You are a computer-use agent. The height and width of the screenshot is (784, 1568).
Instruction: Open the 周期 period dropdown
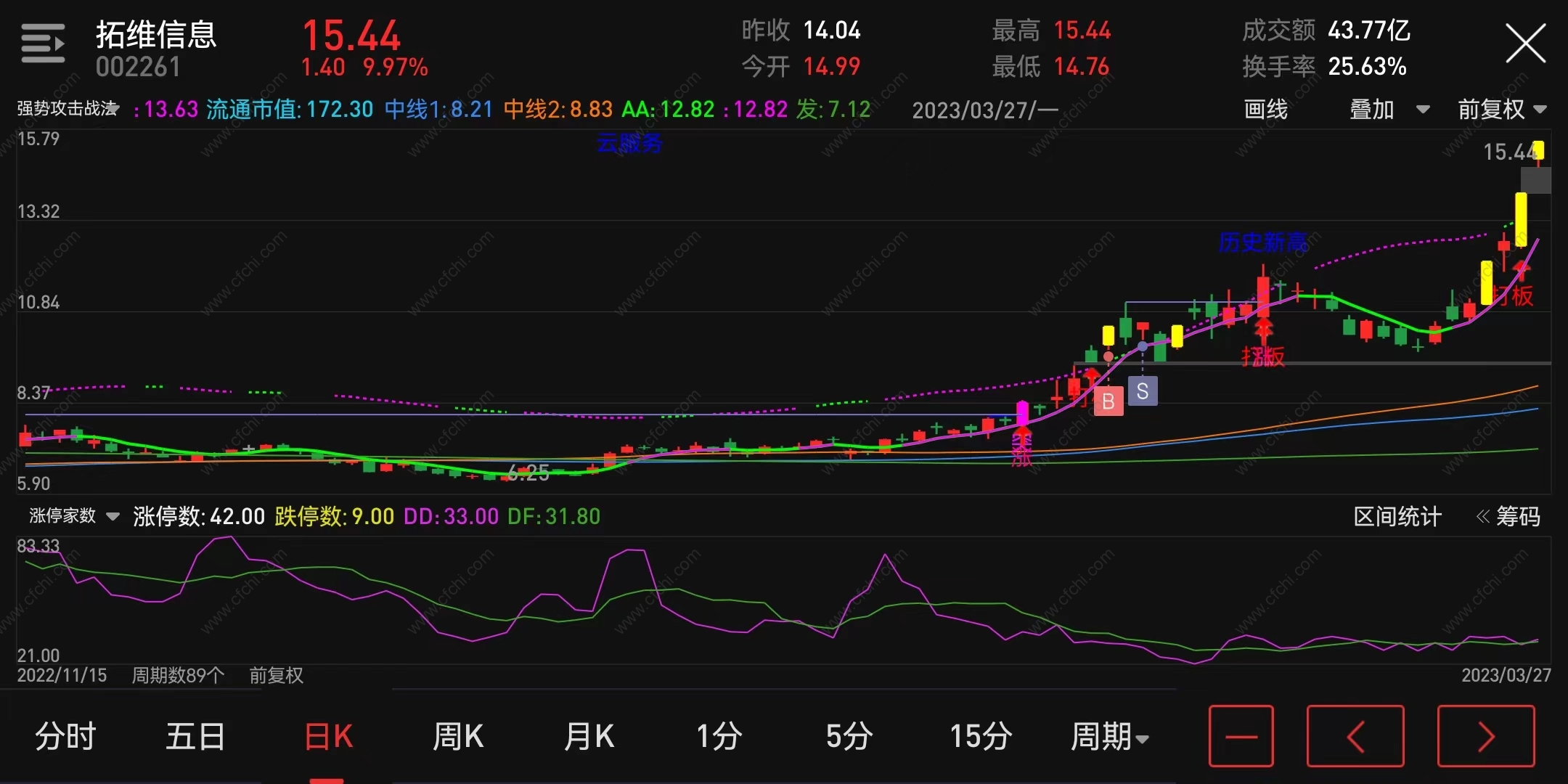pyautogui.click(x=1109, y=736)
